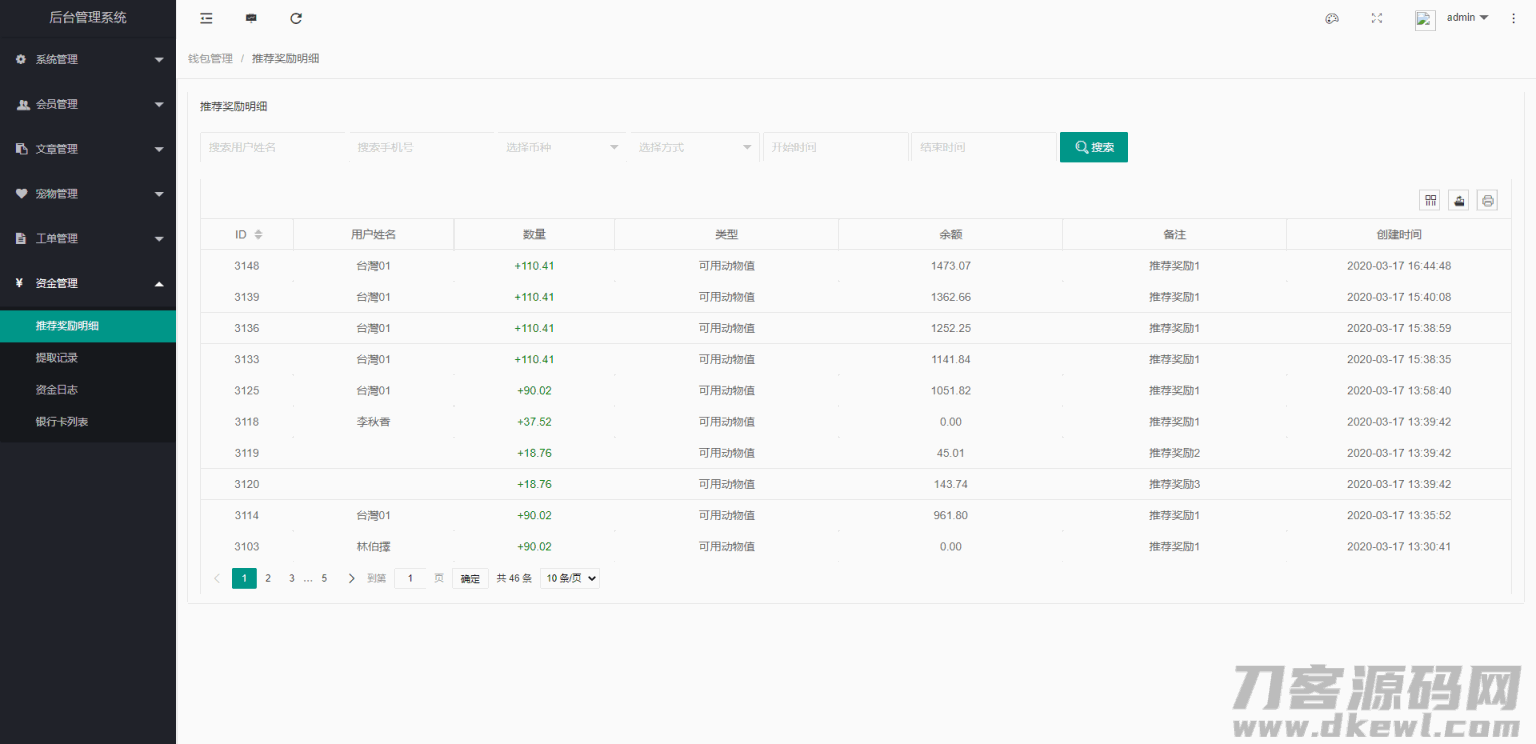
Task: Click the 搜索用户姓名 input field
Action: [x=272, y=147]
